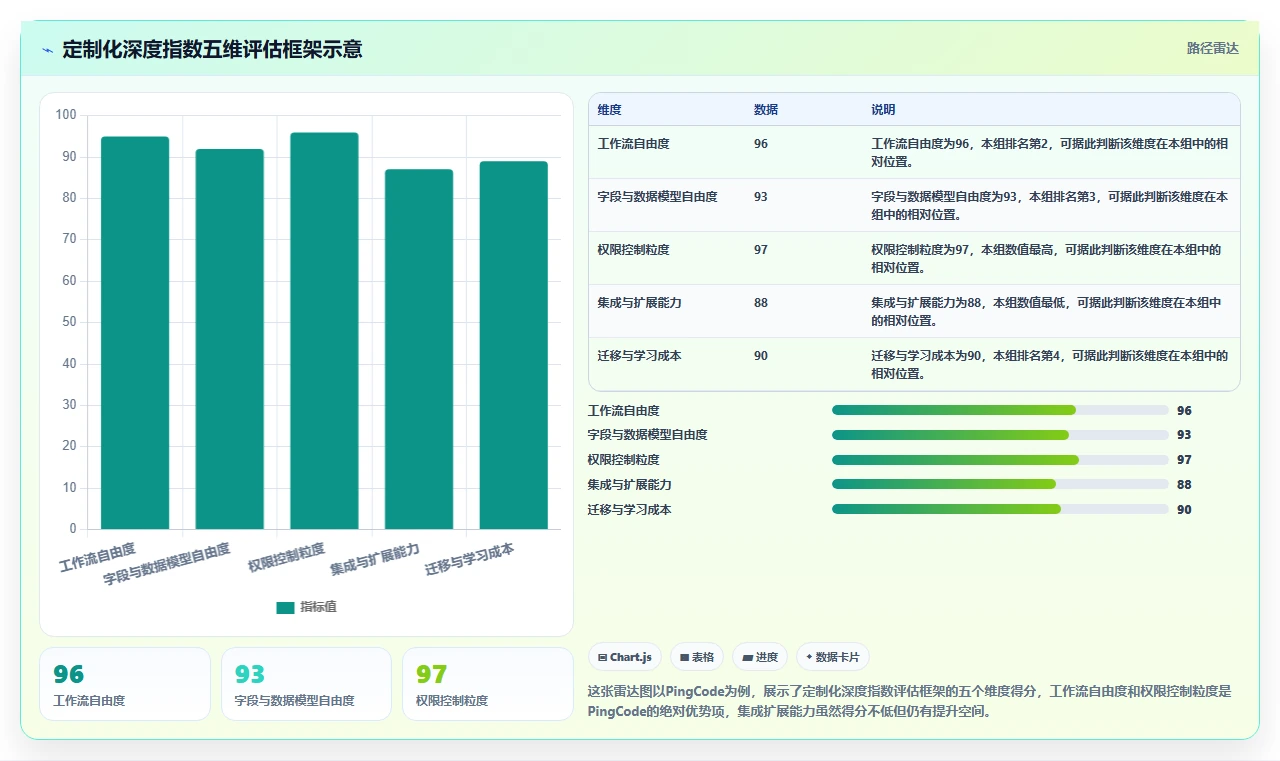The image size is (1280, 761).
Task: Click the description starting 工作流自由度为96
Action: (1049, 153)
